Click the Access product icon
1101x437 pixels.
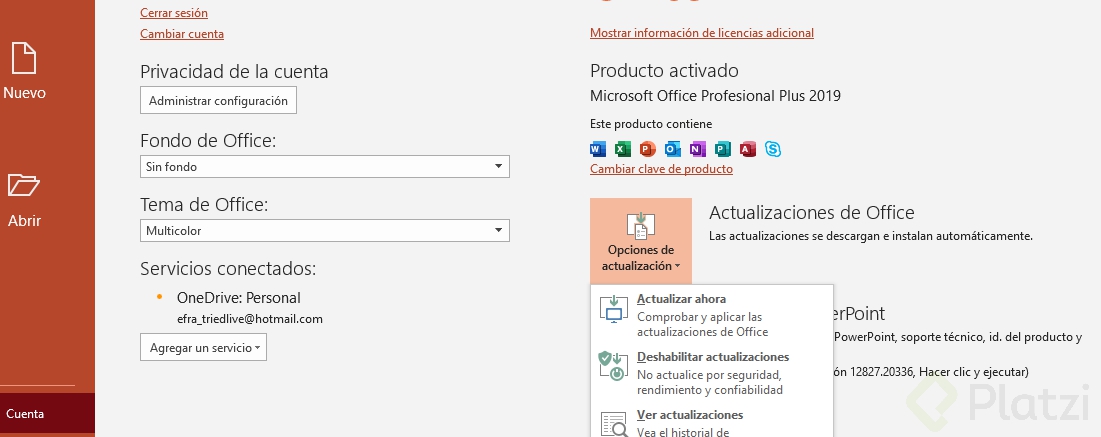tap(747, 149)
